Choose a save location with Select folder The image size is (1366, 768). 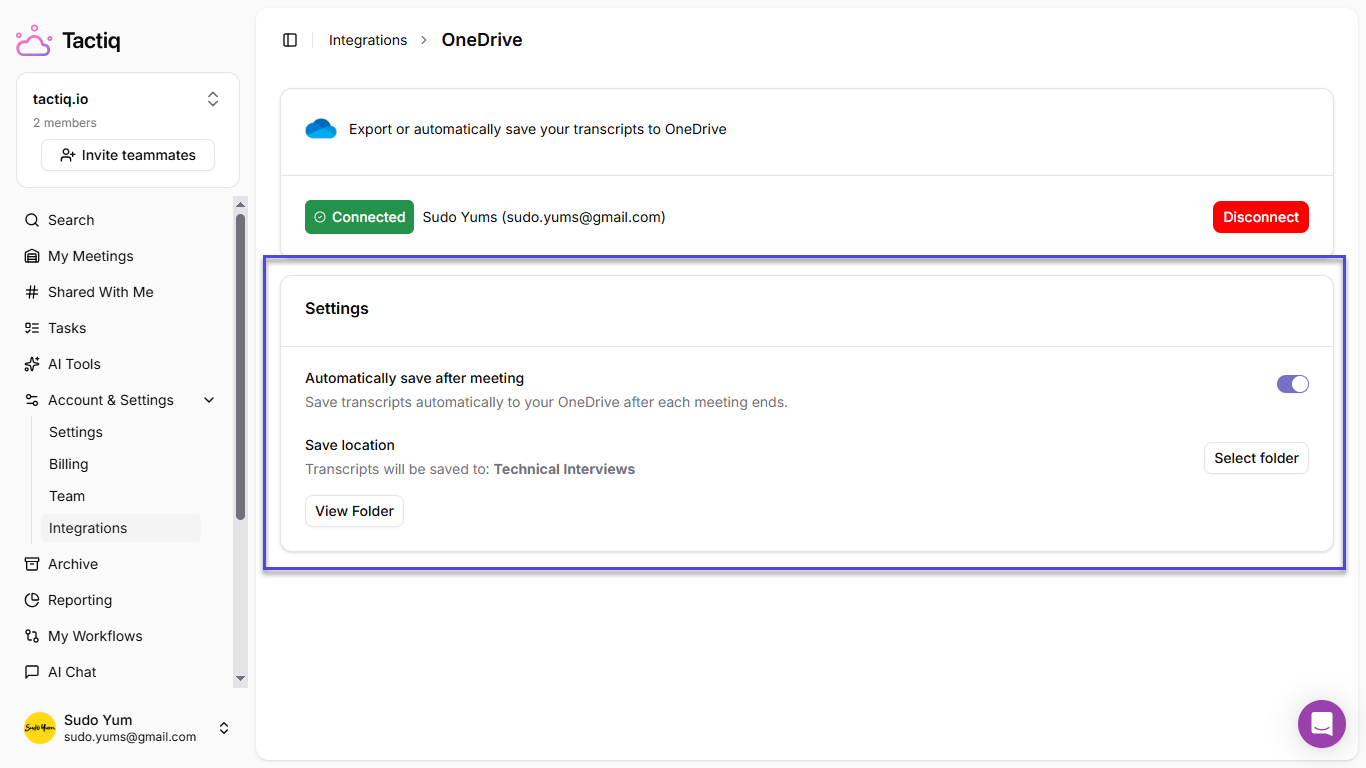click(x=1256, y=457)
